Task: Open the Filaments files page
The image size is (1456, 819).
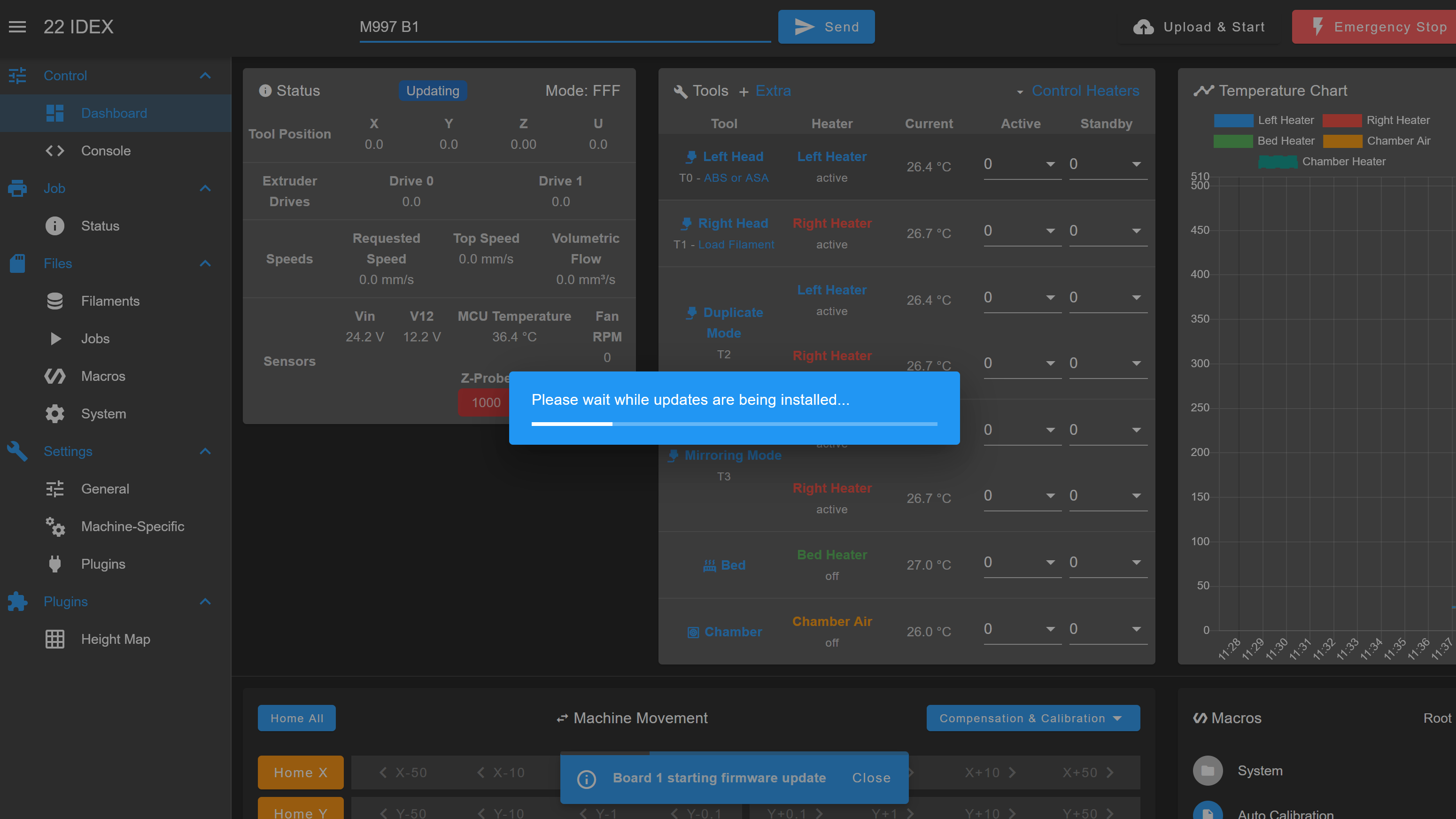Action: (x=116, y=301)
